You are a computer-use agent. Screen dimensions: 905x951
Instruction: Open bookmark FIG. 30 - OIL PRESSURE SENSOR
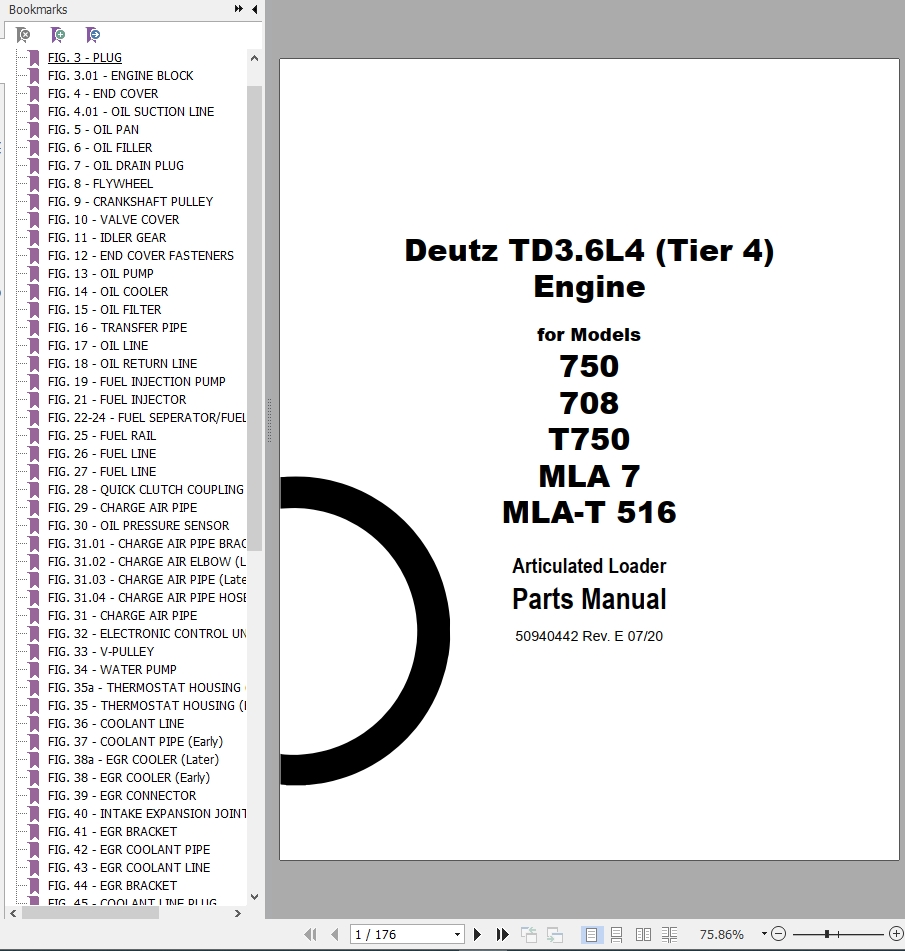138,526
